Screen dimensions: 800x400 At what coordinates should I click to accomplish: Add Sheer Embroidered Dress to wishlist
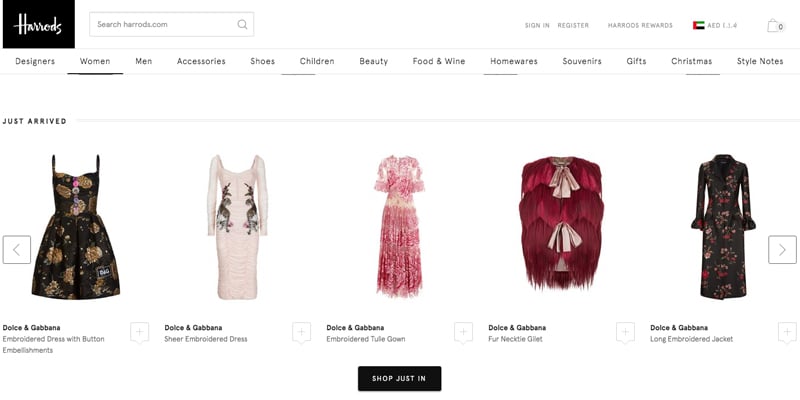tap(301, 332)
